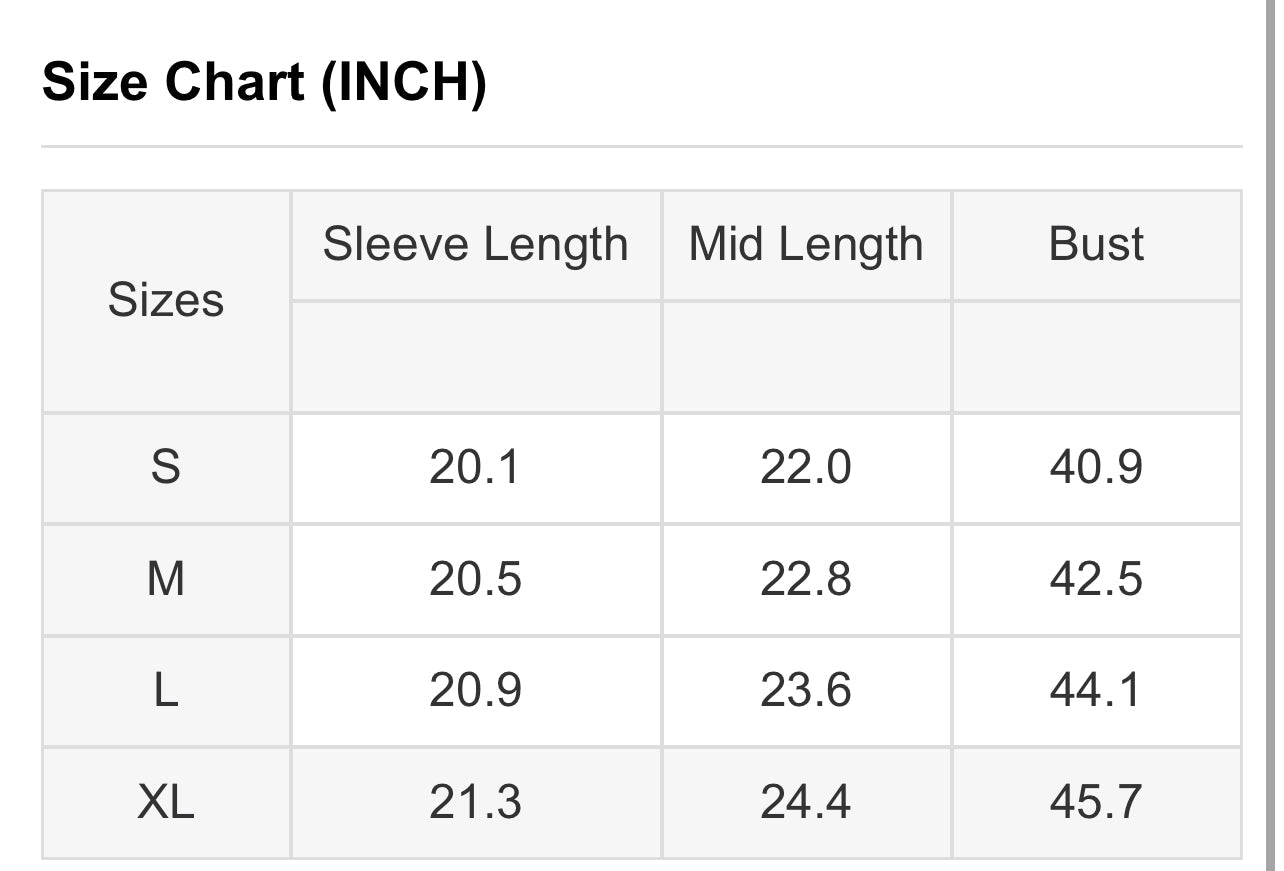
Task: Select bust measurement 42.5
Action: click(1096, 579)
